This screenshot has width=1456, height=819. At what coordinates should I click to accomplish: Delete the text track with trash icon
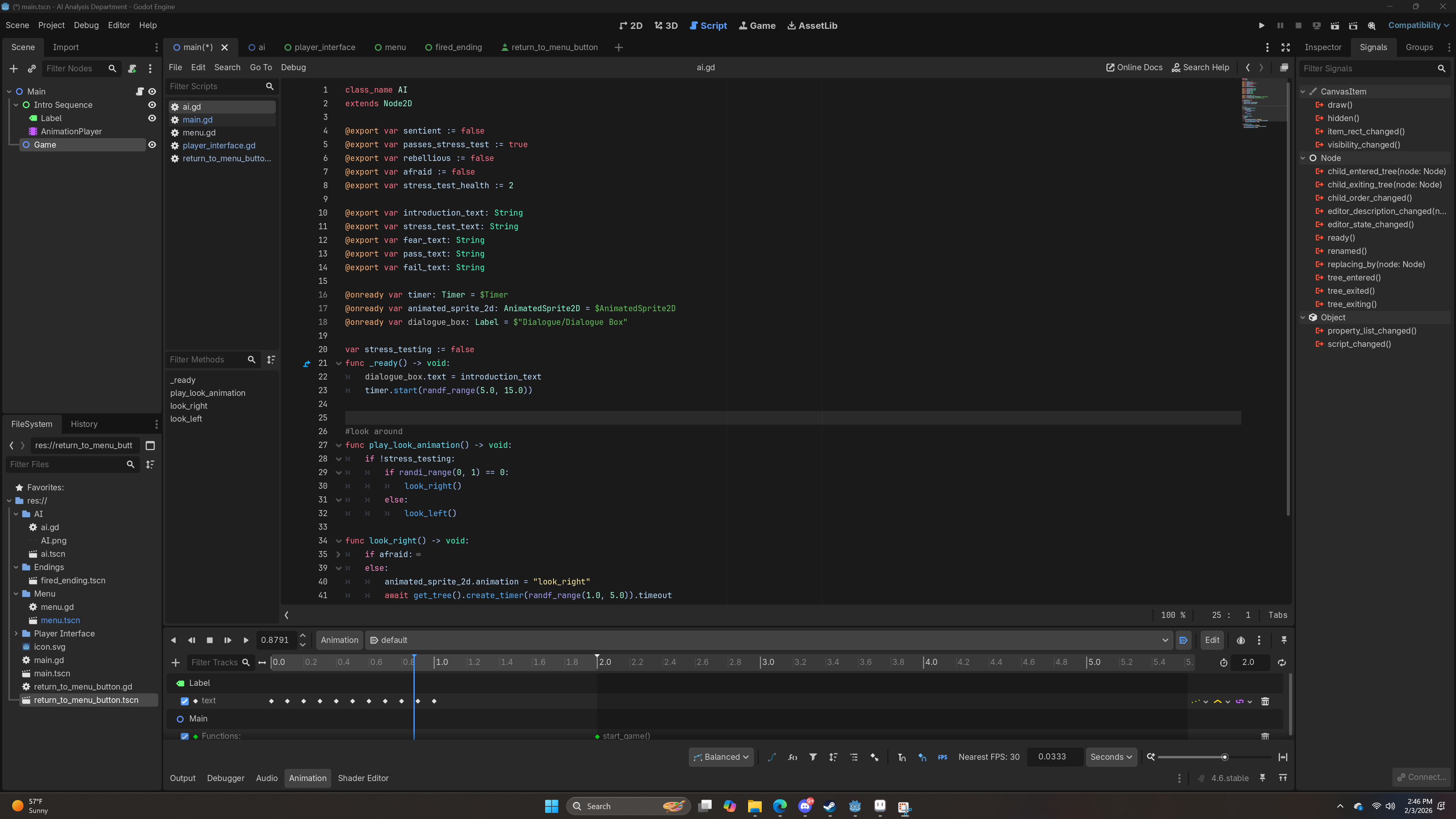1265,701
